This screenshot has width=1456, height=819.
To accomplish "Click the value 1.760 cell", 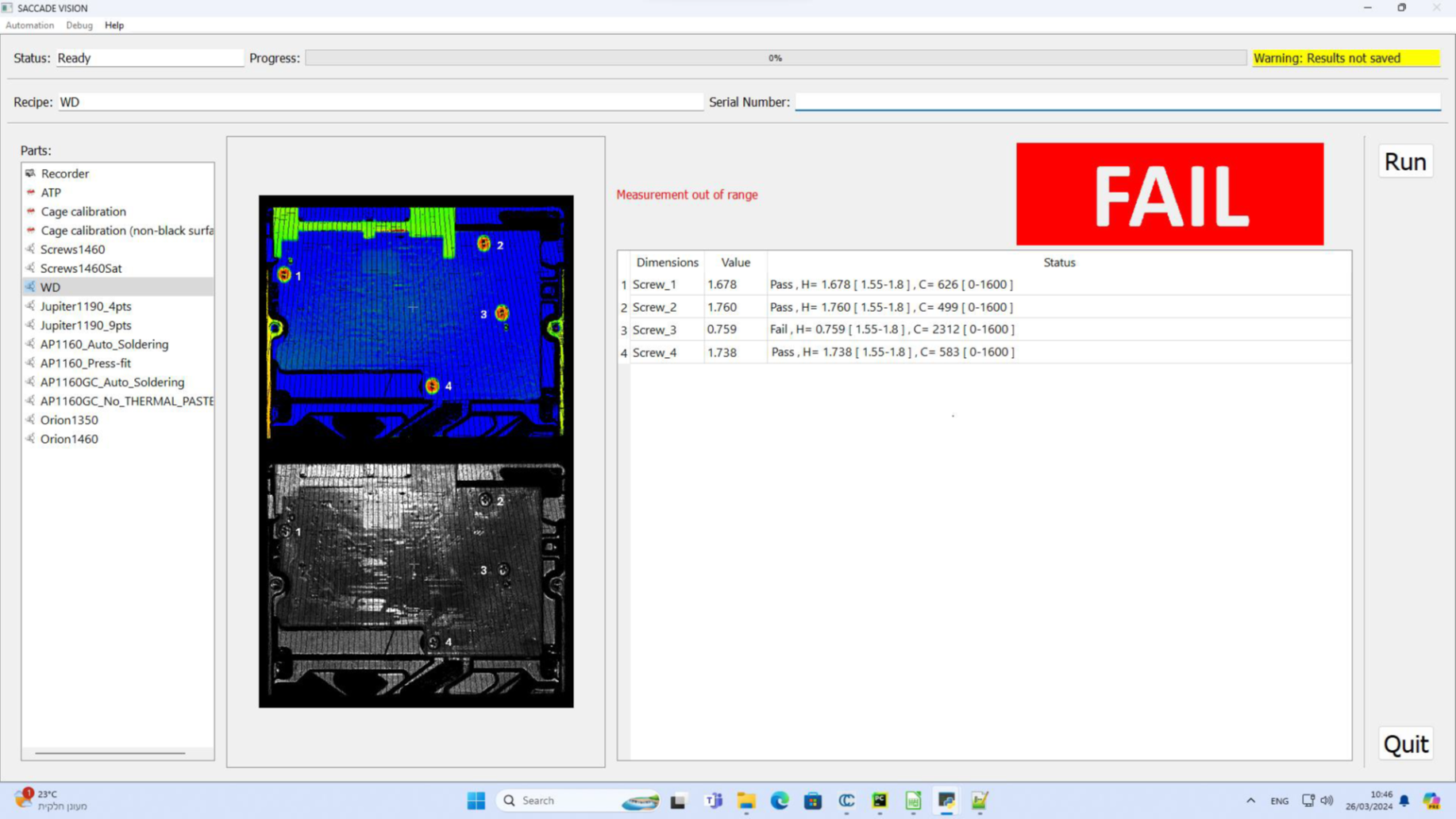I will coord(735,307).
